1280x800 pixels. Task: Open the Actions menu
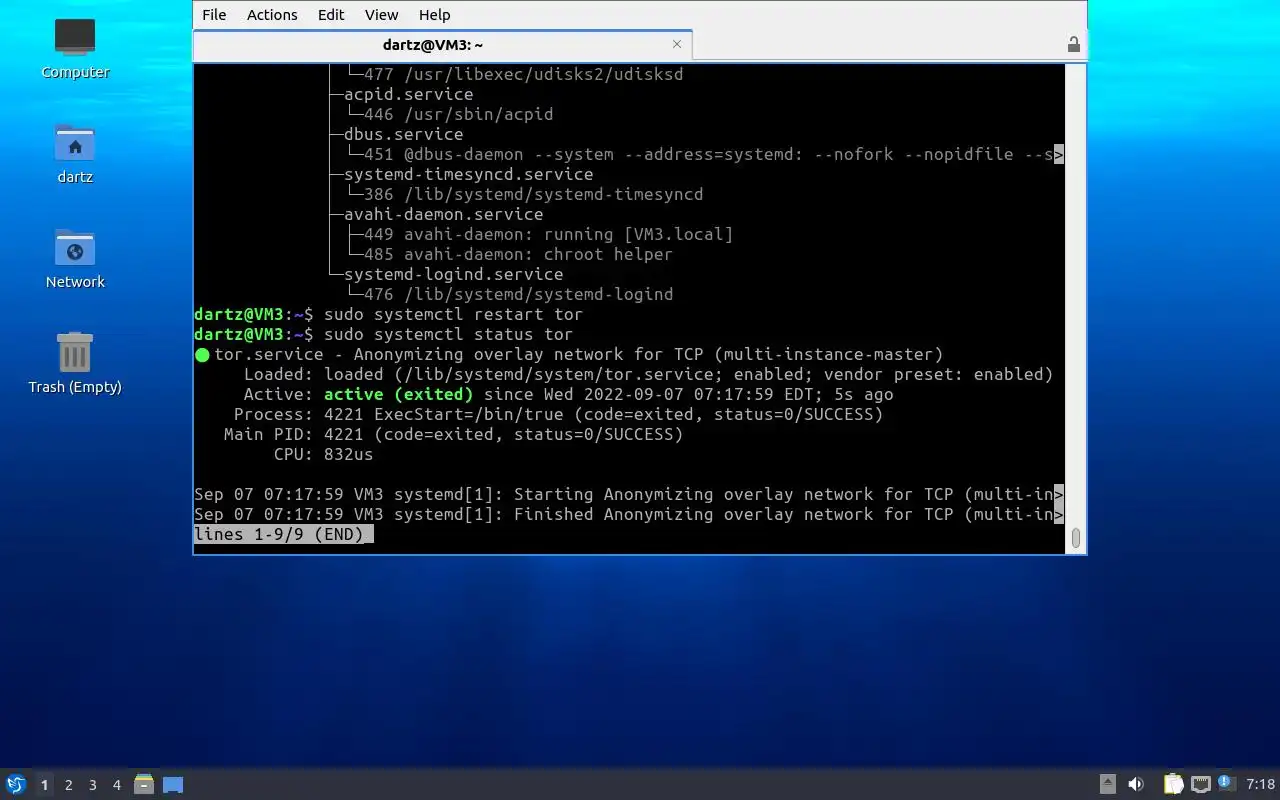click(x=272, y=15)
